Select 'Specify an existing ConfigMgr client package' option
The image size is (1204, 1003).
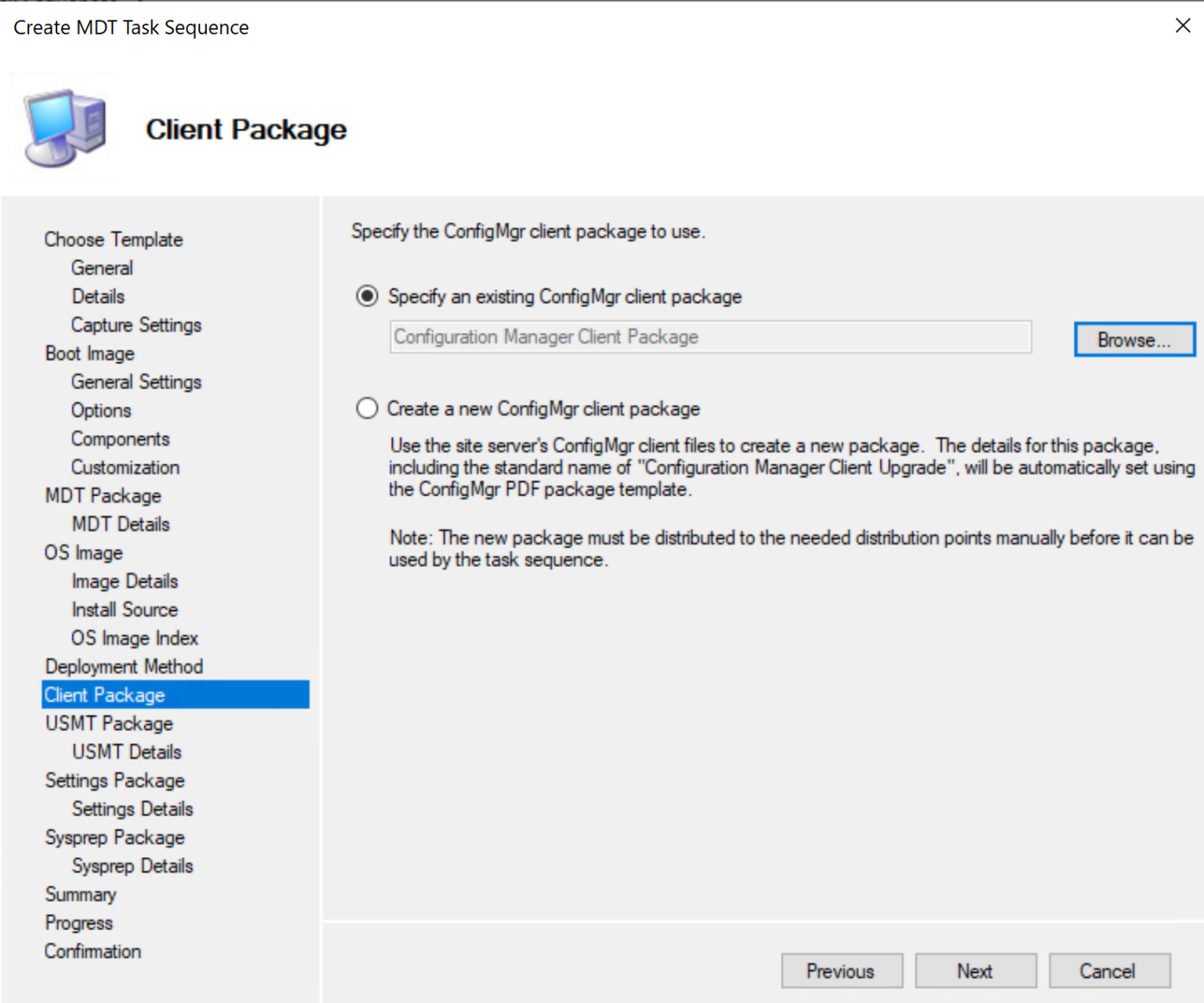pos(367,296)
